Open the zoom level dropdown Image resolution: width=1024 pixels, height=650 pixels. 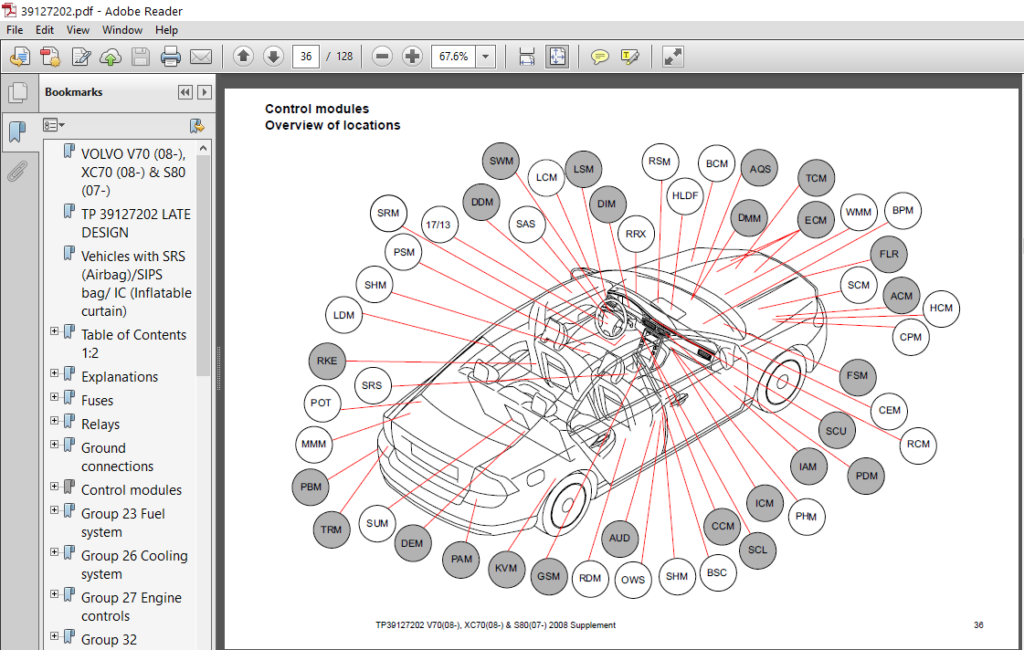(485, 57)
